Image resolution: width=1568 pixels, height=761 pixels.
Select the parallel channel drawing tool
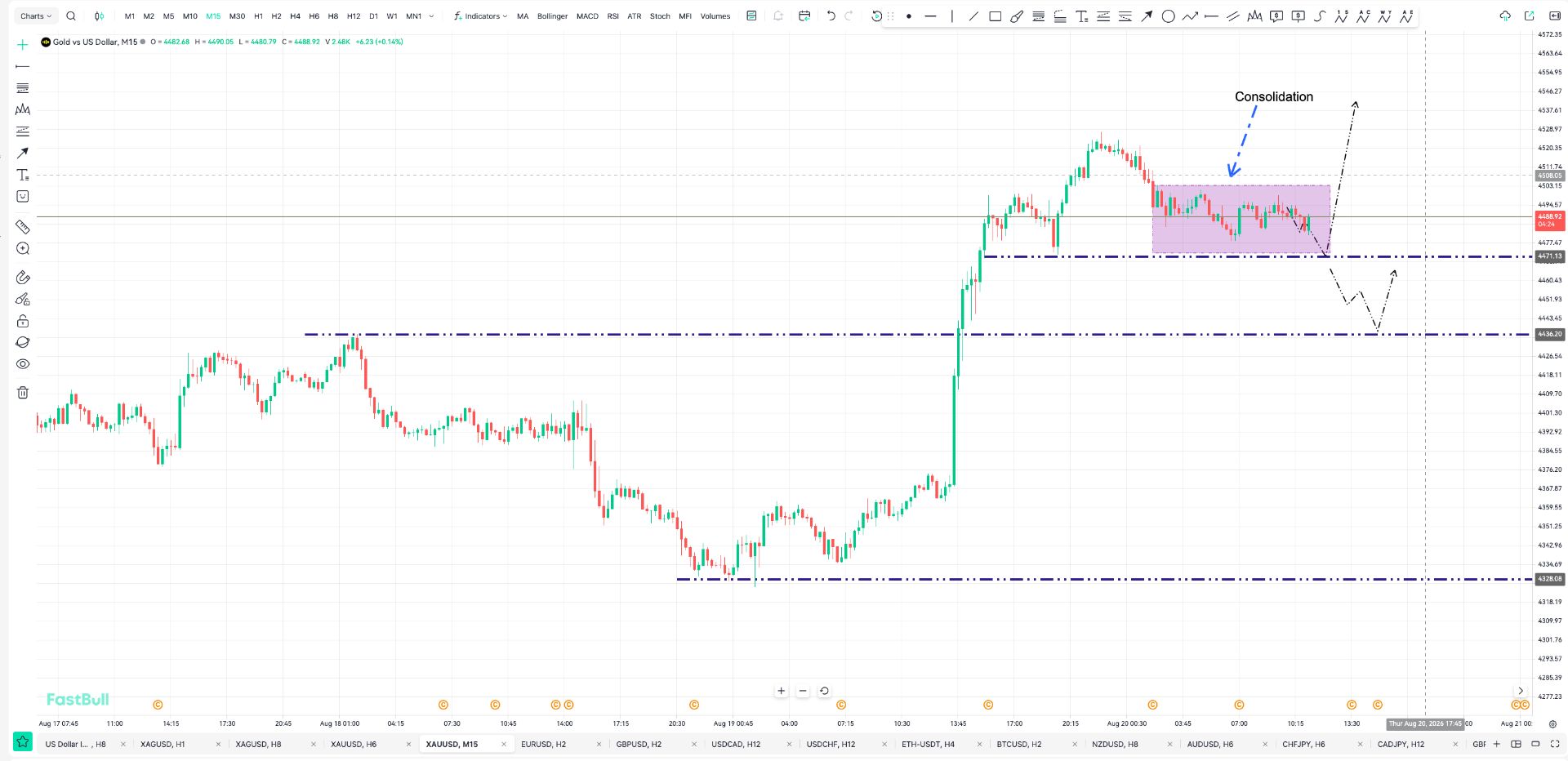pos(1233,16)
